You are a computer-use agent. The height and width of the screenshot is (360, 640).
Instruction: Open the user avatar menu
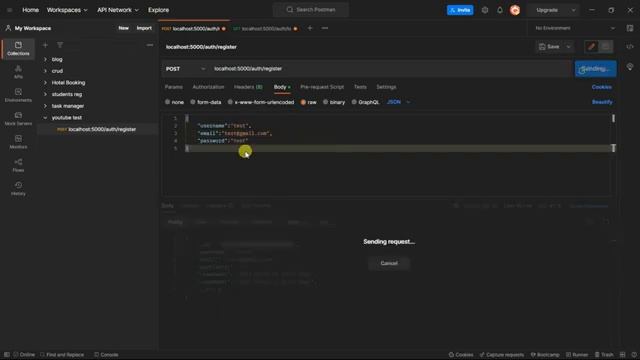(515, 10)
